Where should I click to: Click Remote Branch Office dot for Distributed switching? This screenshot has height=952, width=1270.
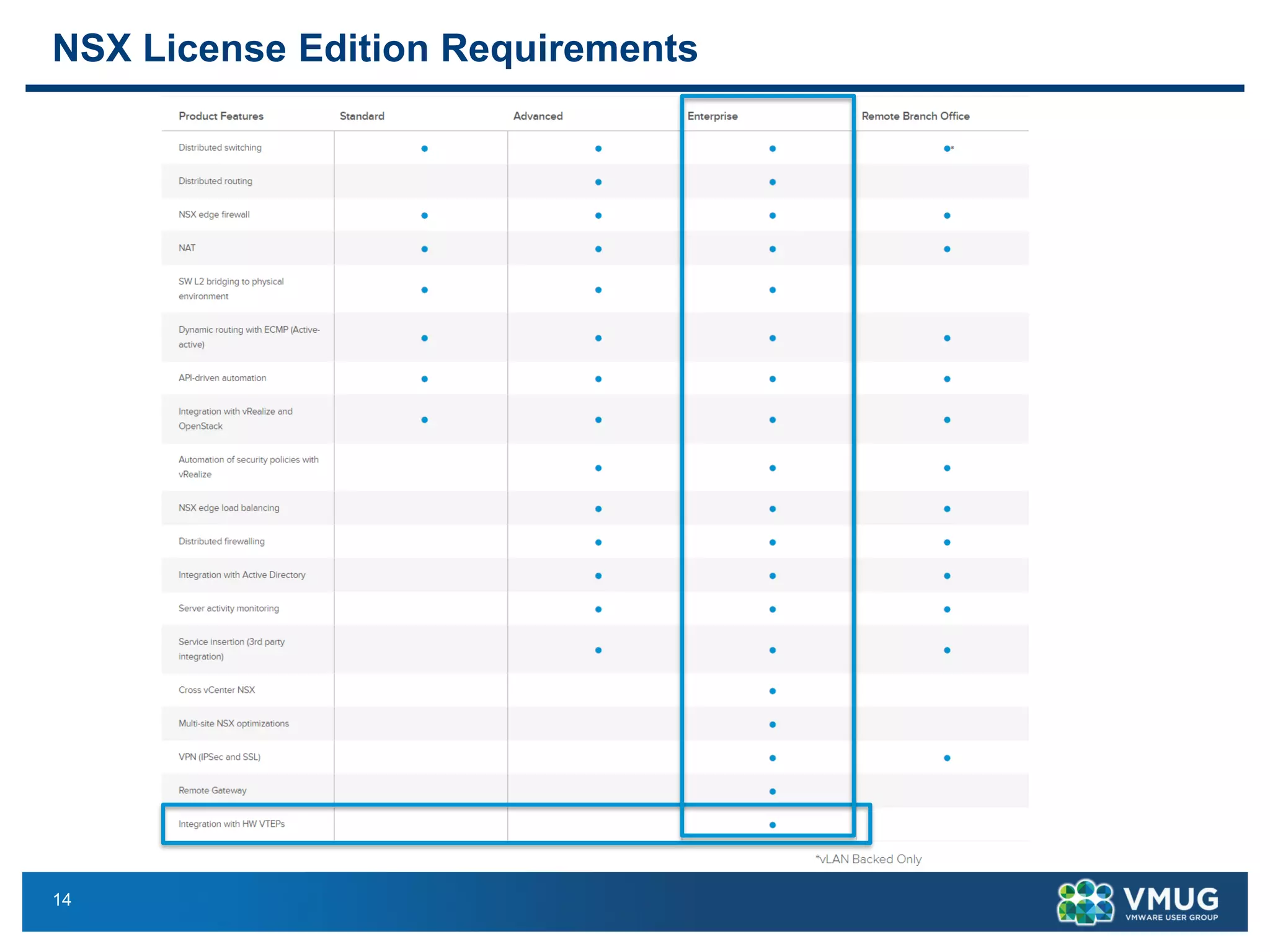point(948,149)
